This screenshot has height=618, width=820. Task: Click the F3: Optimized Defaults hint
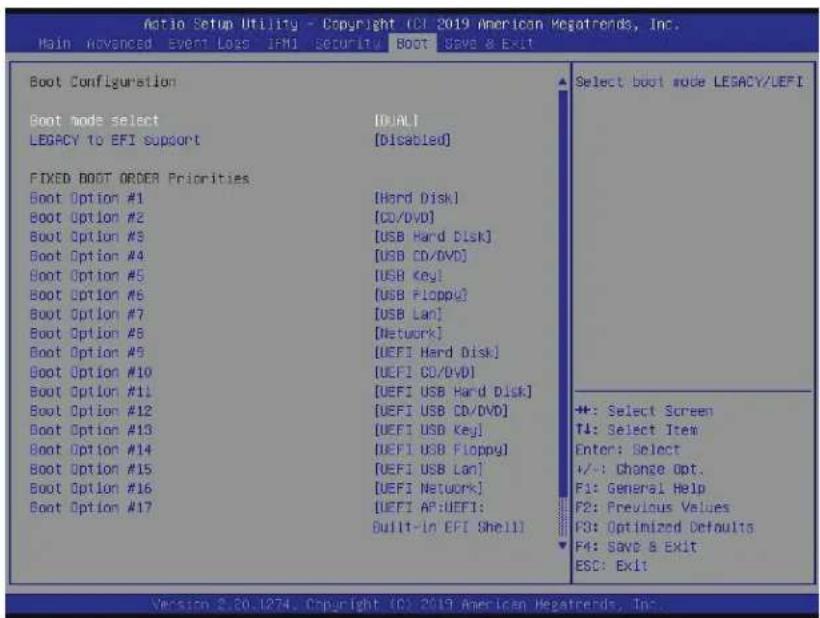coord(664,527)
